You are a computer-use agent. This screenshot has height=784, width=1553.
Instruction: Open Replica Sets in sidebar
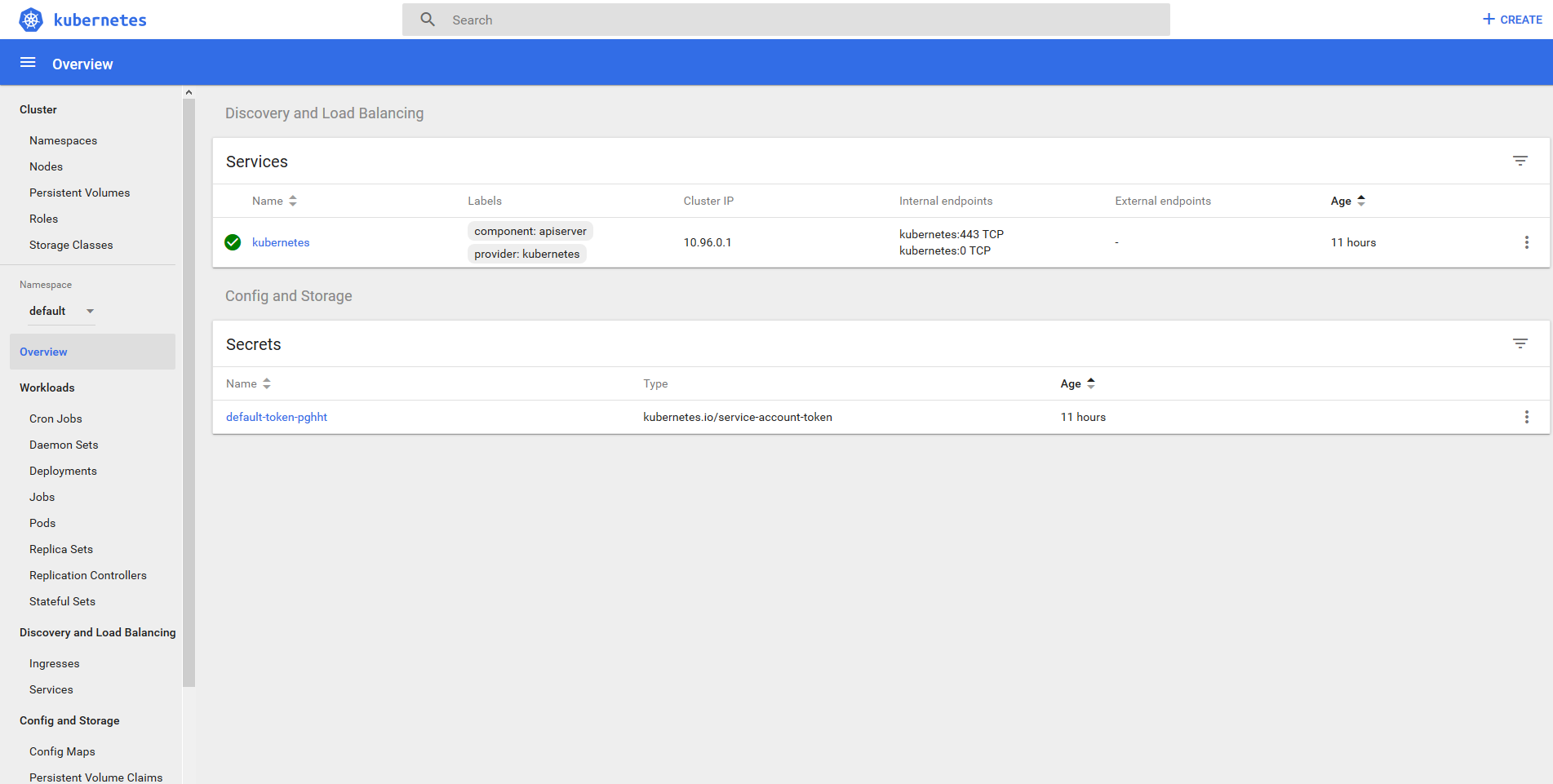(x=61, y=549)
